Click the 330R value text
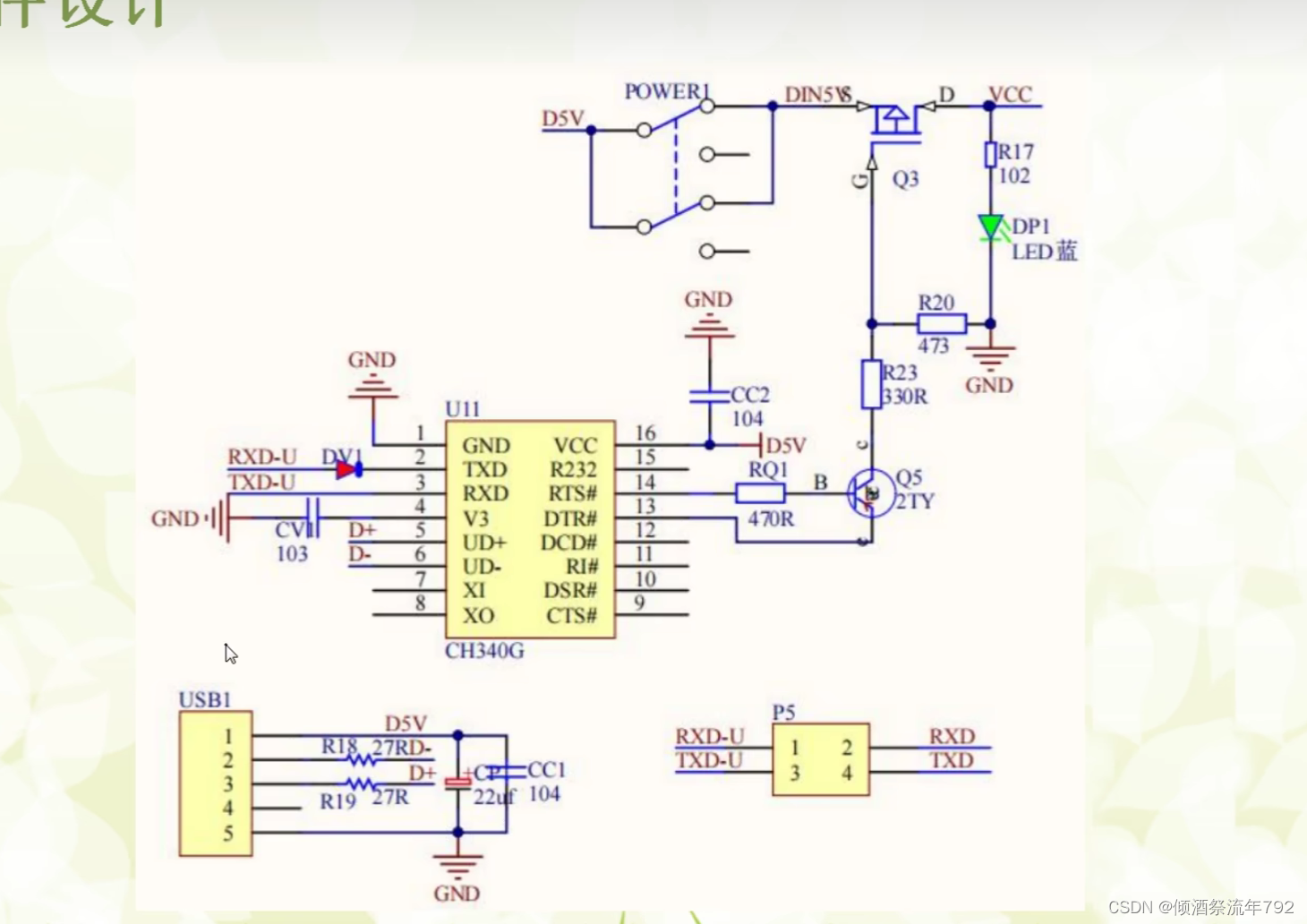 click(905, 397)
